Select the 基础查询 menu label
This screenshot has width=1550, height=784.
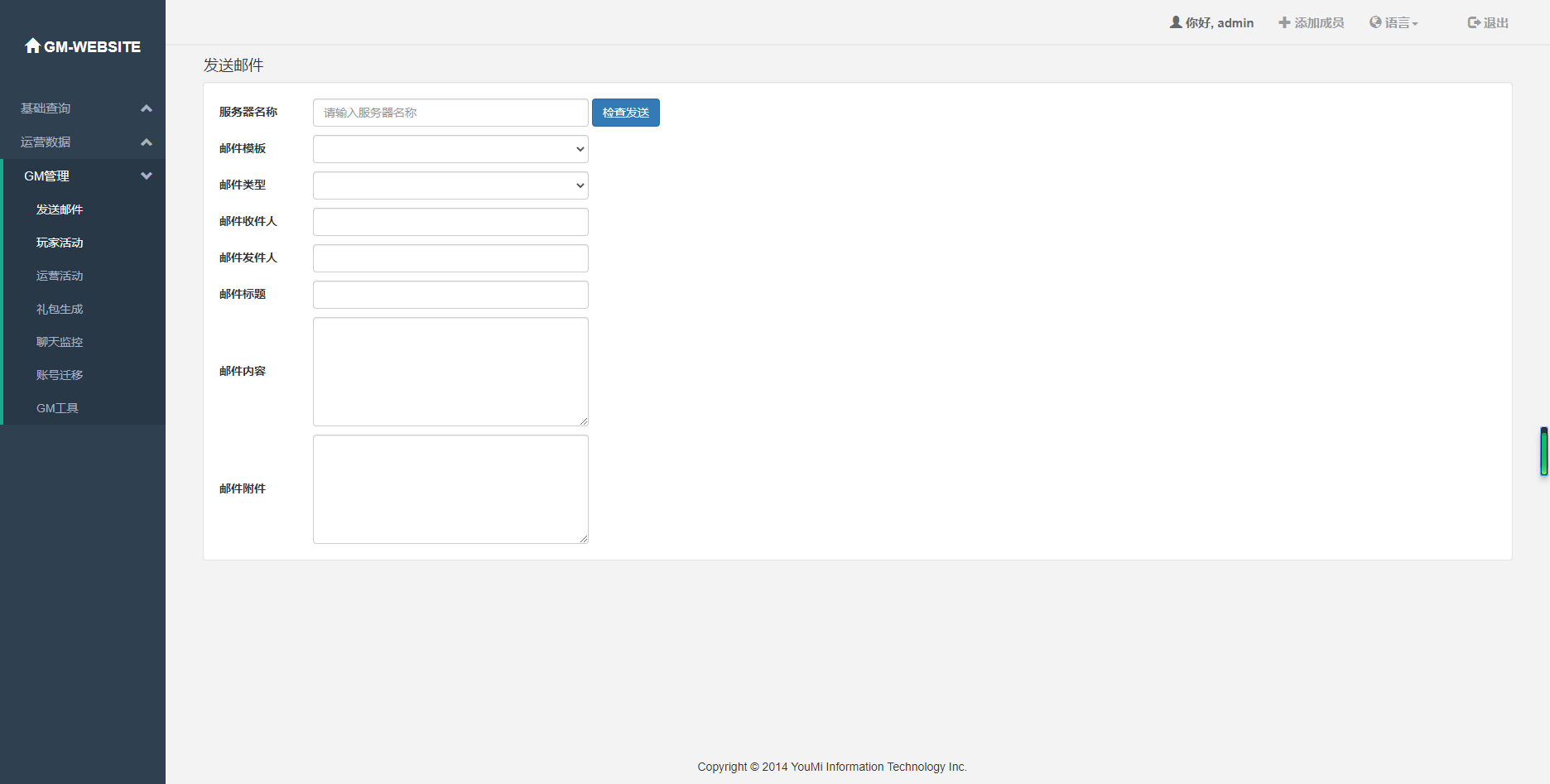click(x=46, y=108)
